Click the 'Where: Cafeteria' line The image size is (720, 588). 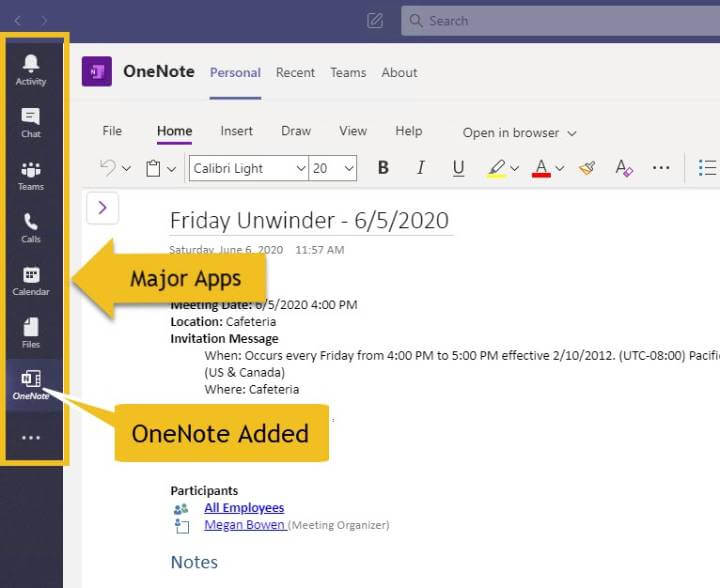(x=252, y=390)
